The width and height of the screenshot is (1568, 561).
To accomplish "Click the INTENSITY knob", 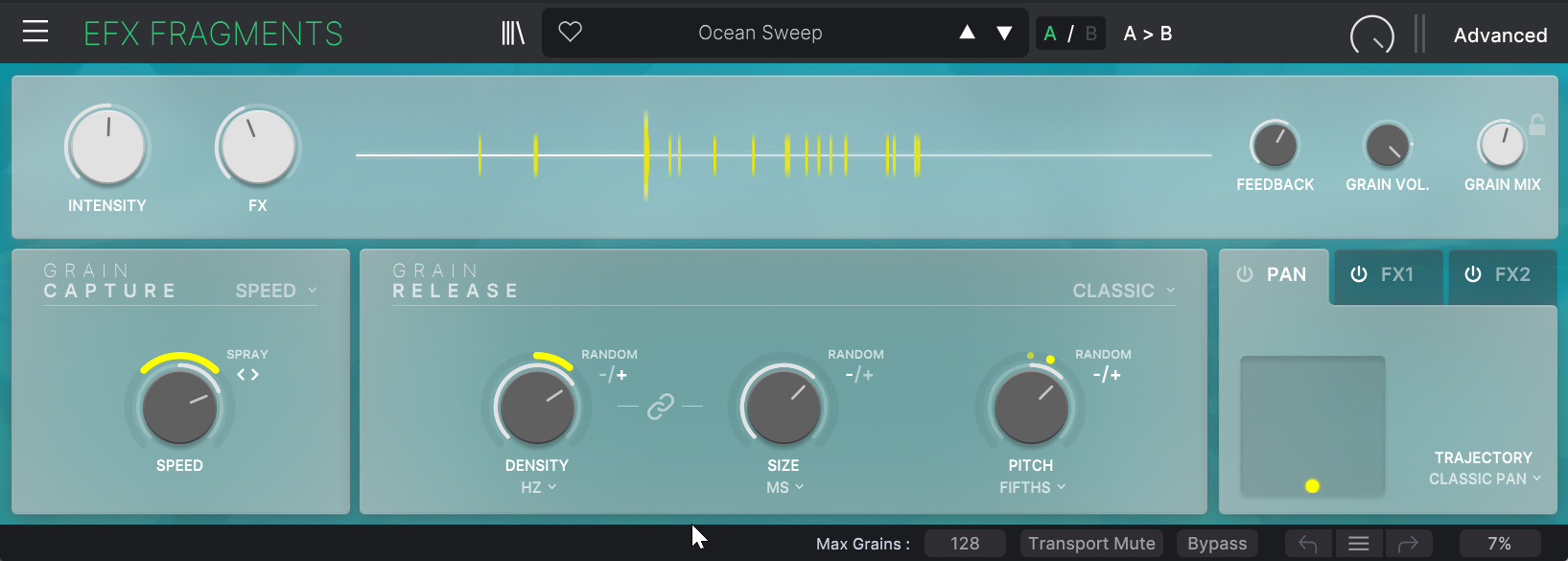I will pos(107,147).
